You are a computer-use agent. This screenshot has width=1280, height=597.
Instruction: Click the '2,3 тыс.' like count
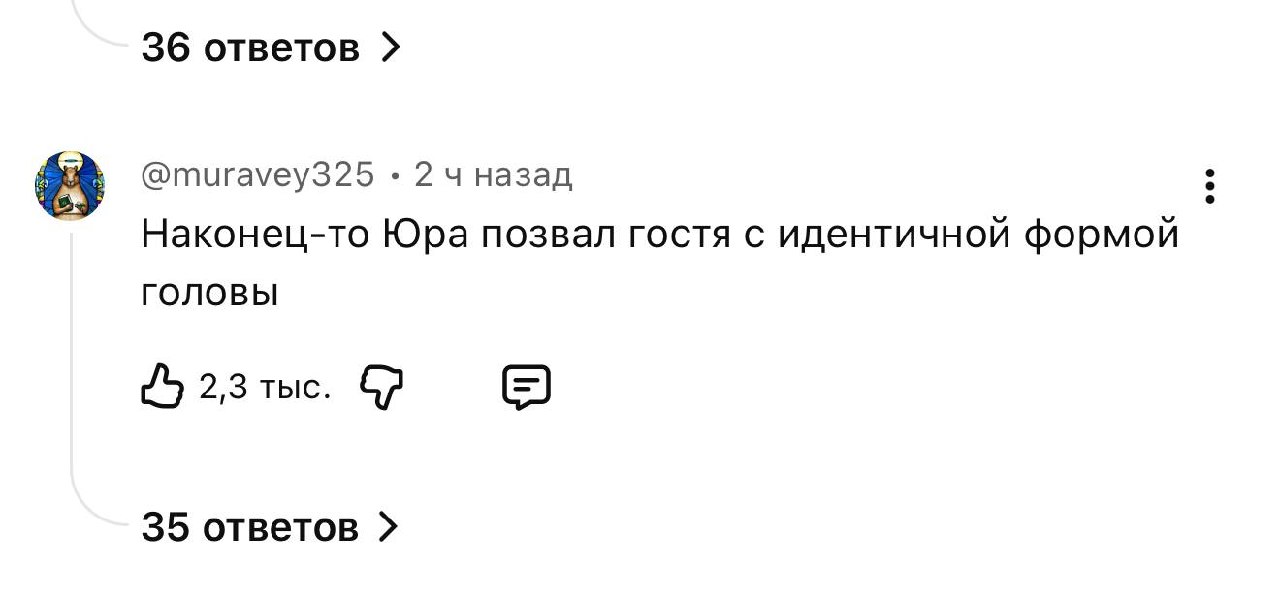point(265,388)
